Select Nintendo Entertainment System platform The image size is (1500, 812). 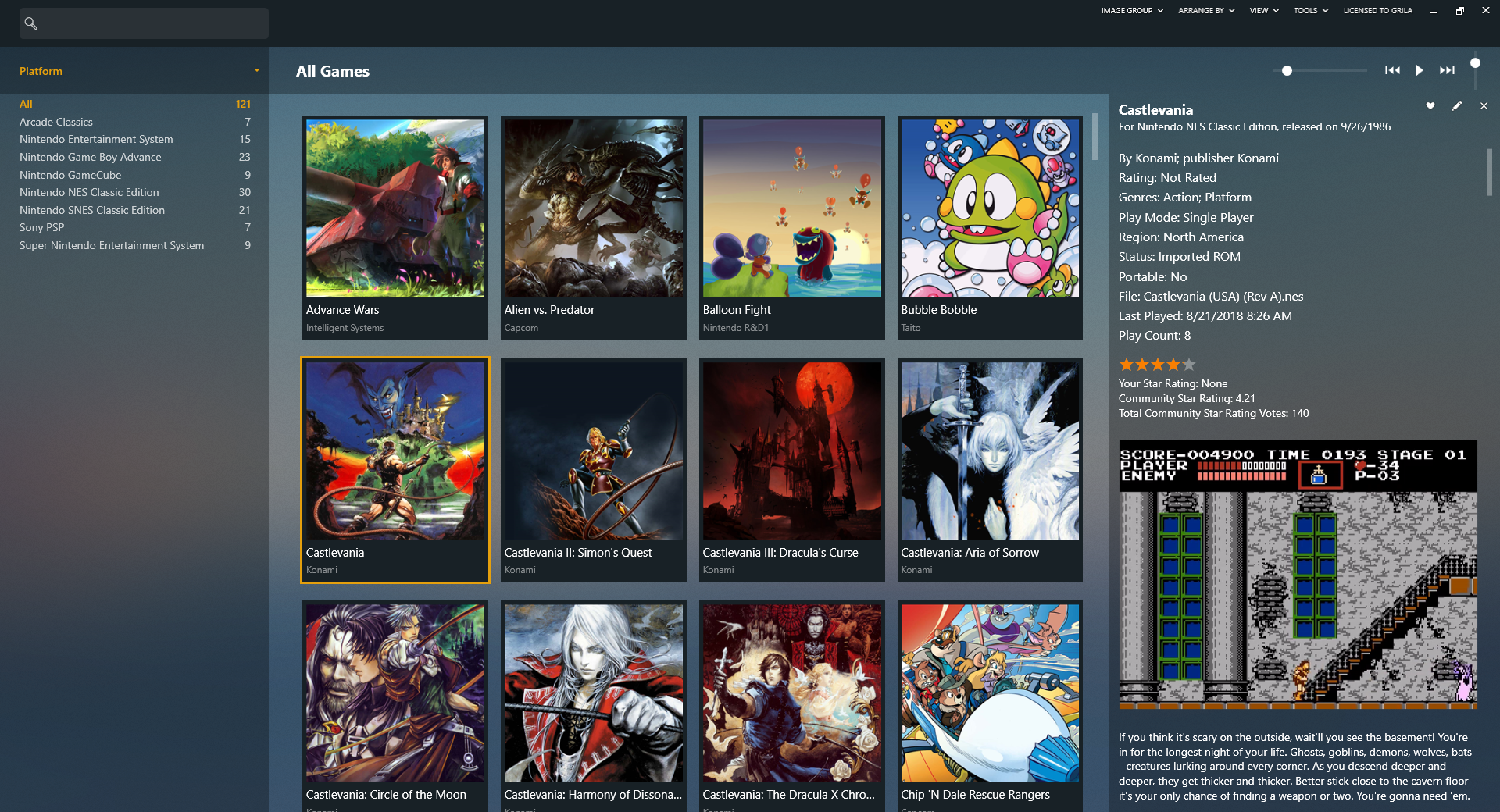tap(134, 139)
